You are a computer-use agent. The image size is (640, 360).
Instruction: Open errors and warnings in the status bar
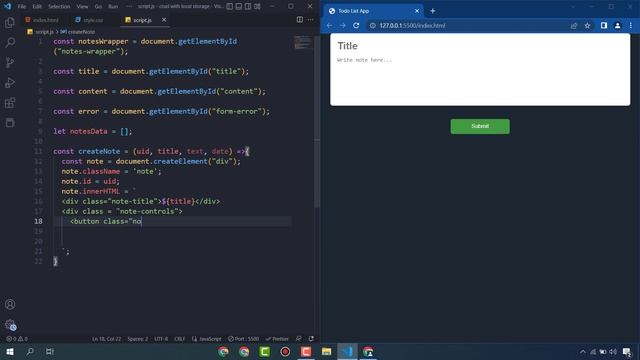click(17, 339)
